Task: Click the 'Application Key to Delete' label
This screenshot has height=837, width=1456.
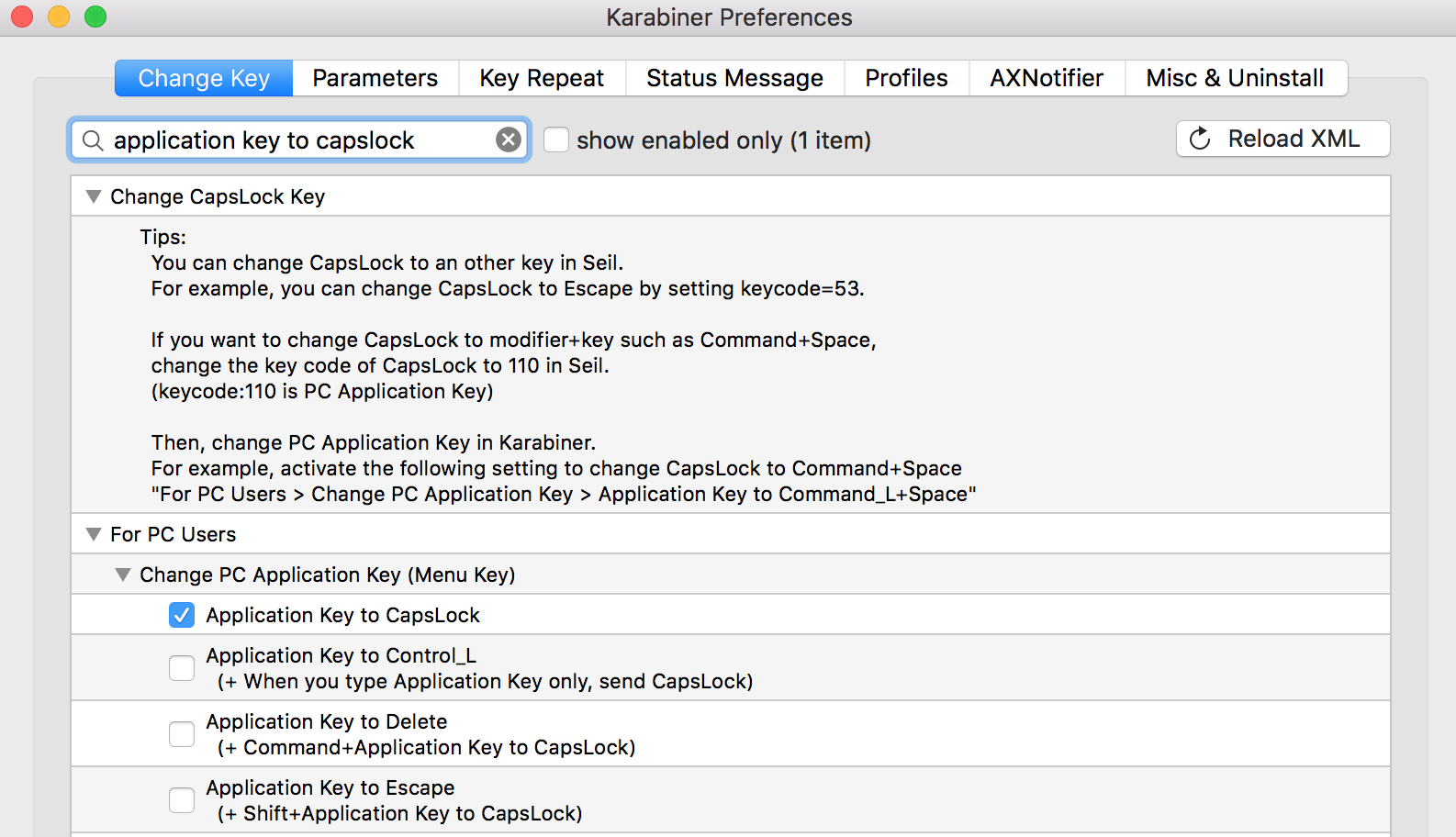Action: click(x=326, y=721)
